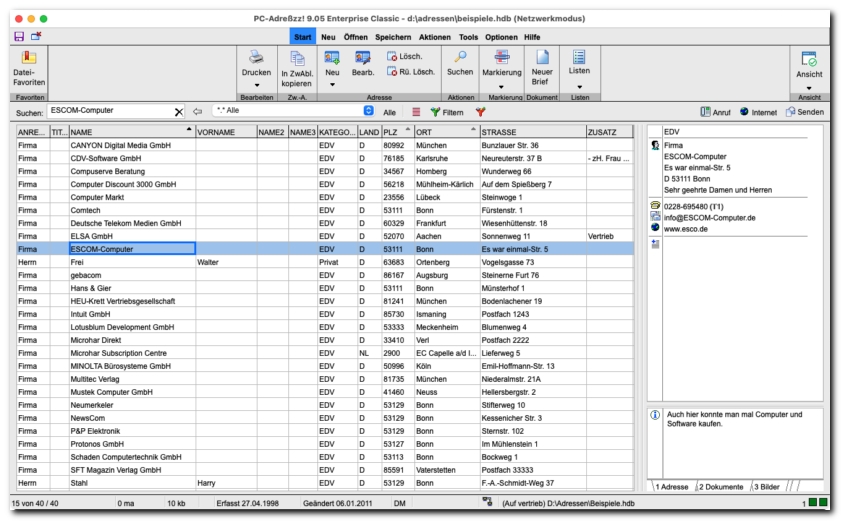Click the web globe icon in detail panel

click(x=655, y=228)
